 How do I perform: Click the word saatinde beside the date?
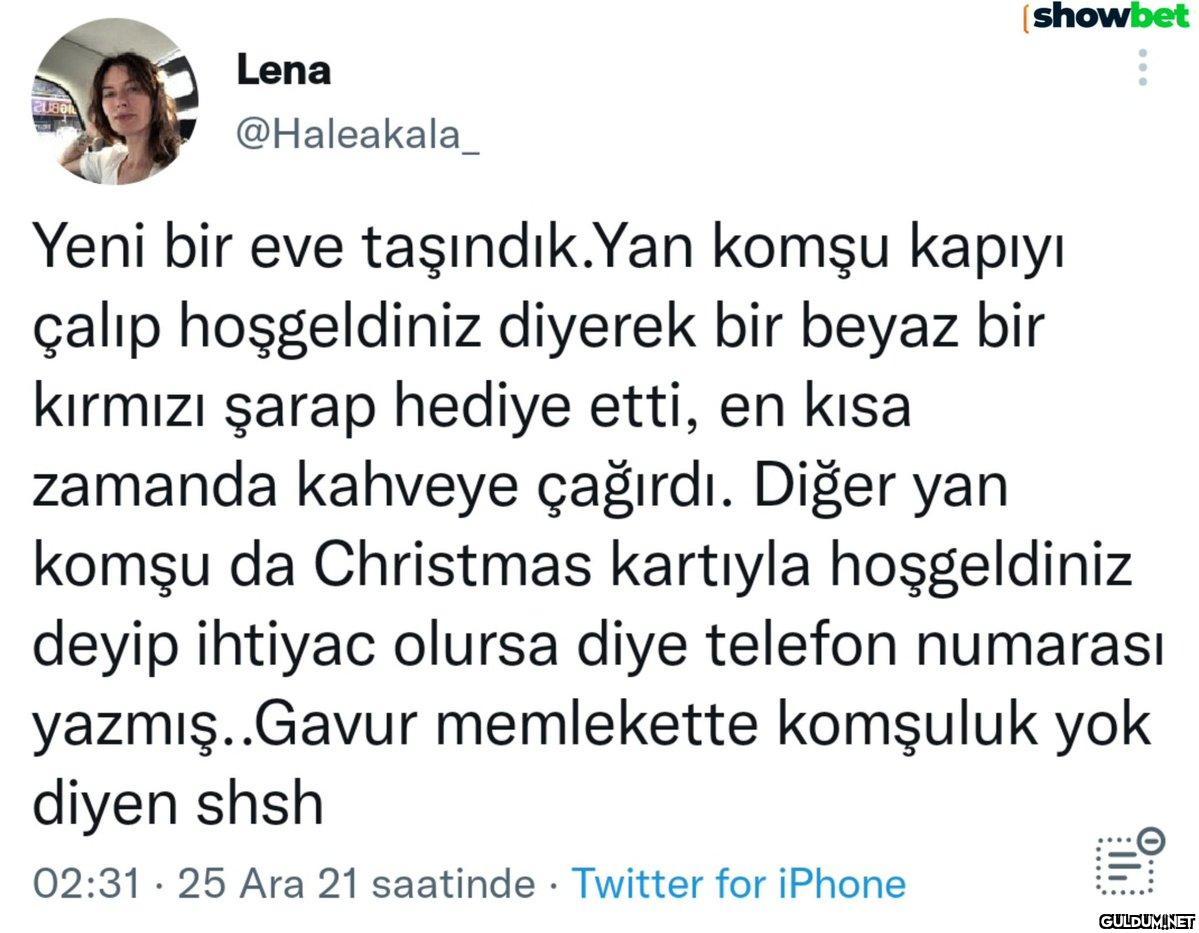tap(456, 884)
